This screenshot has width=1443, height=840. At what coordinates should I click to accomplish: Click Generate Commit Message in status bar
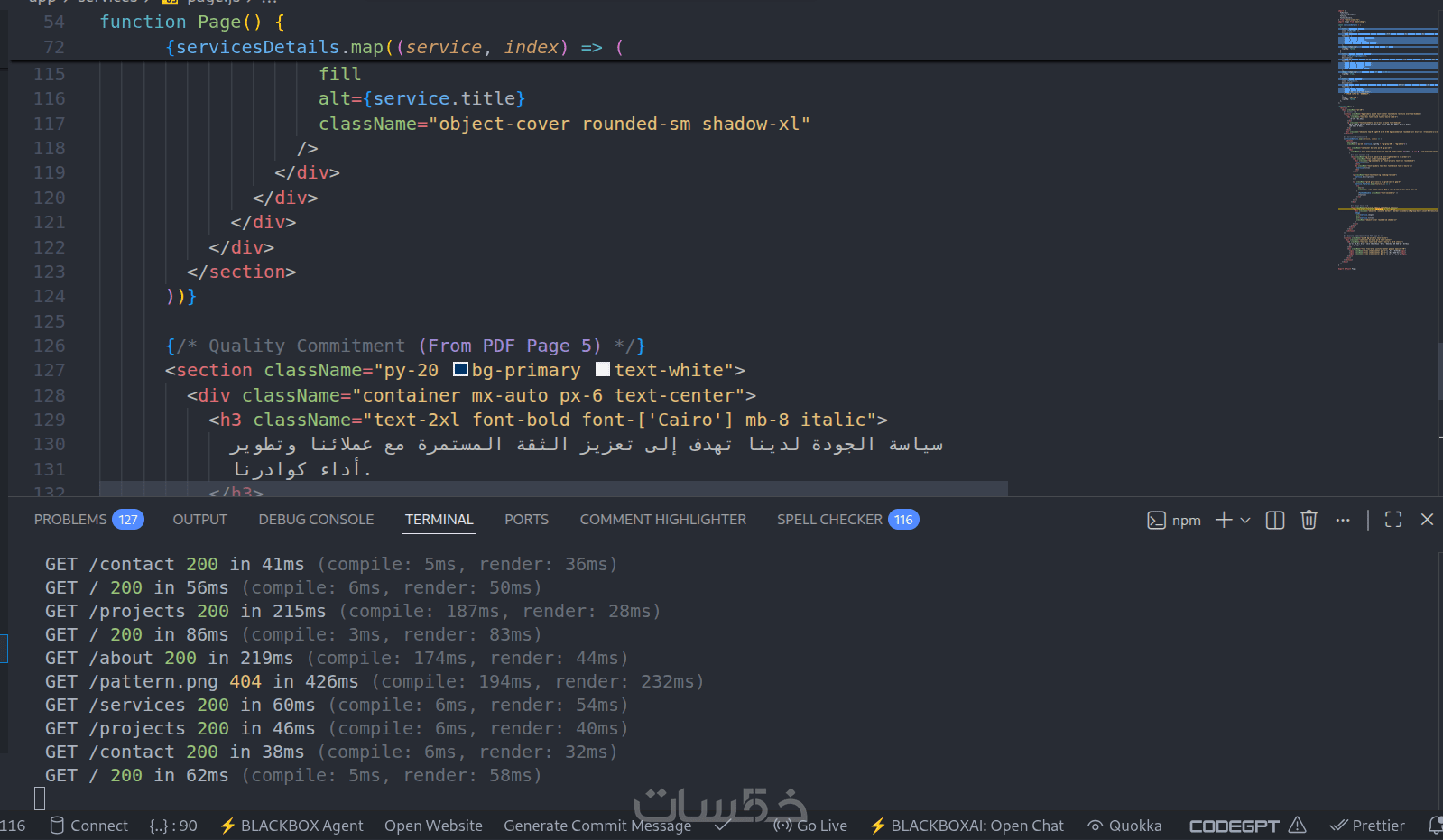click(597, 826)
